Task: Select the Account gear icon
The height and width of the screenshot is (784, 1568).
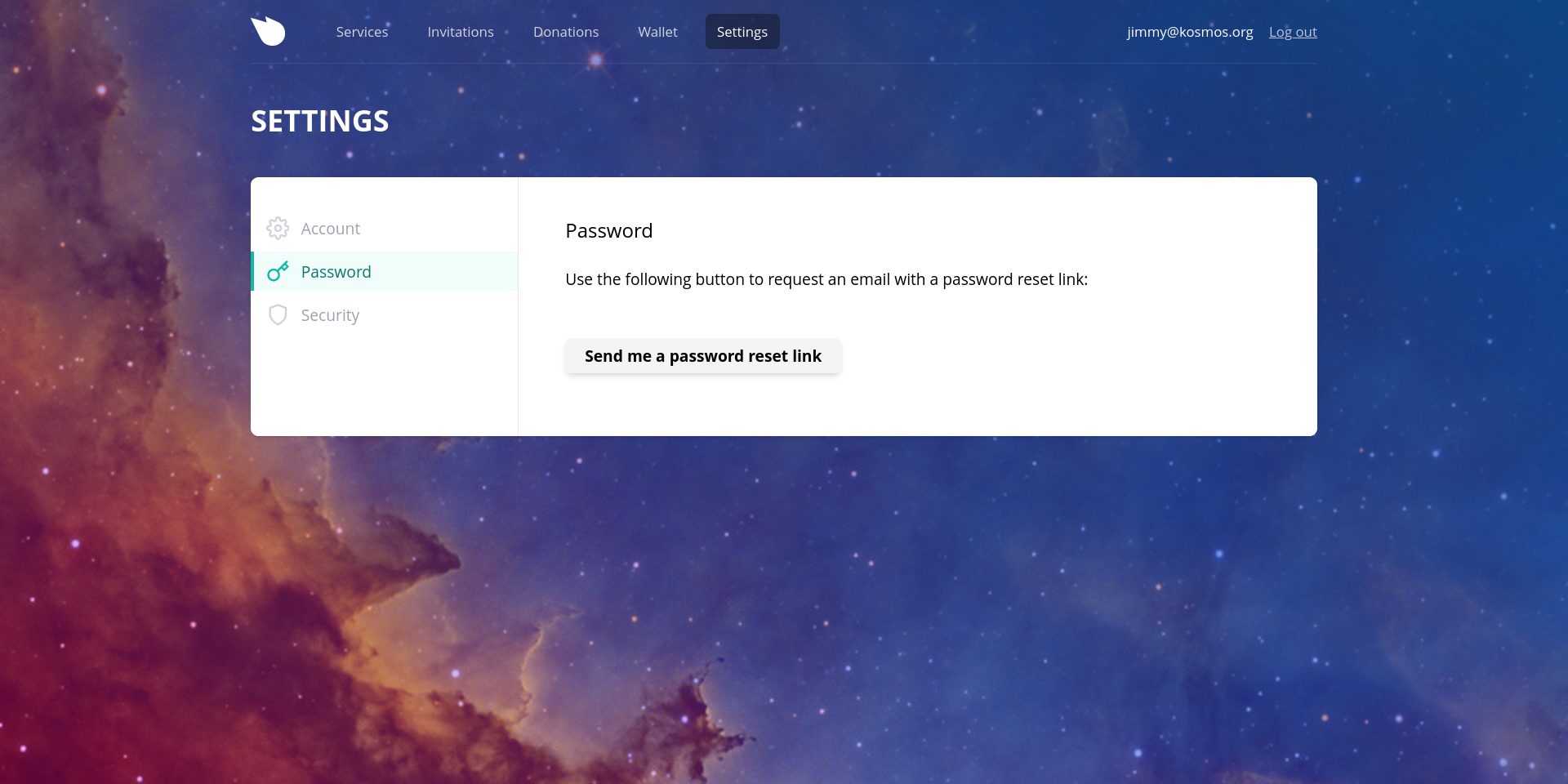Action: [x=278, y=229]
